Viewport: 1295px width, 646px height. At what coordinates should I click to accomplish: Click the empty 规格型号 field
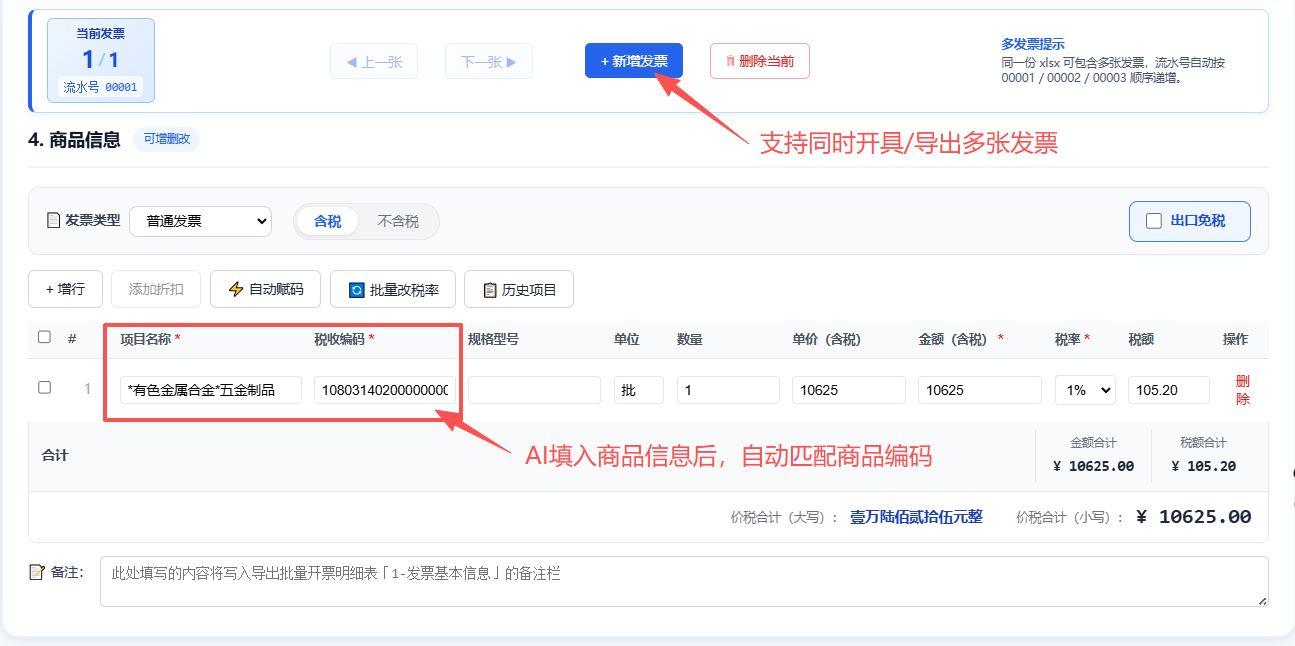[x=534, y=390]
